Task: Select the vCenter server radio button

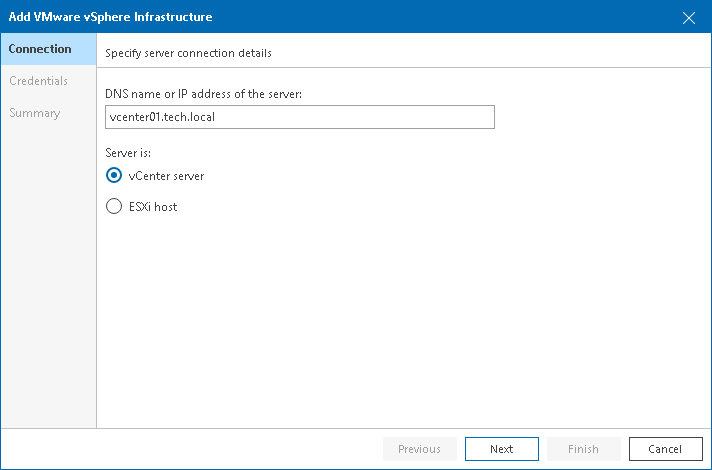Action: pyautogui.click(x=114, y=176)
